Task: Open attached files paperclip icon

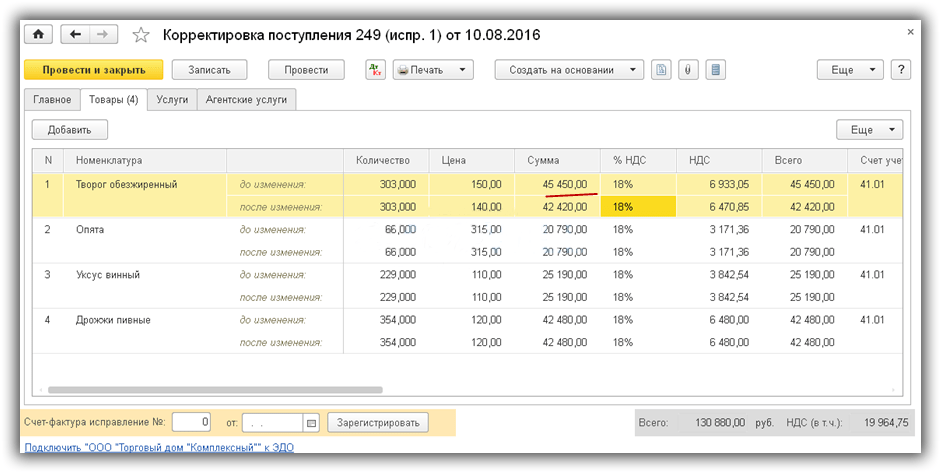Action: pyautogui.click(x=688, y=70)
